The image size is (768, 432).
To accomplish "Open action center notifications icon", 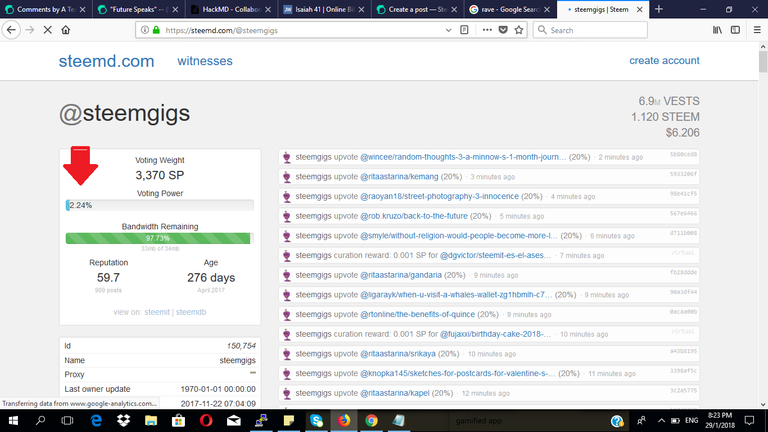I will pos(749,420).
